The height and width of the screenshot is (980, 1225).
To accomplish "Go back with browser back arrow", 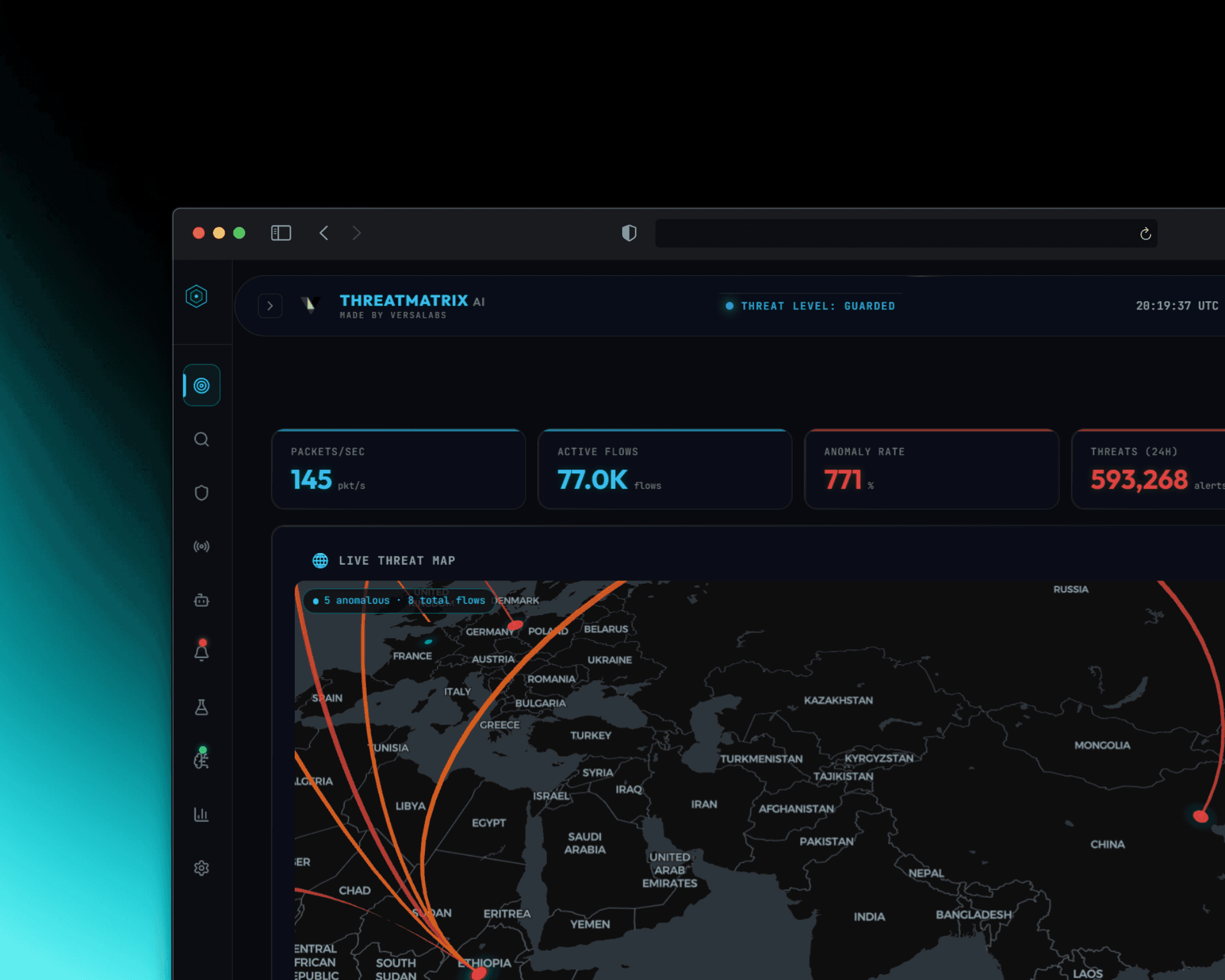I will (324, 233).
